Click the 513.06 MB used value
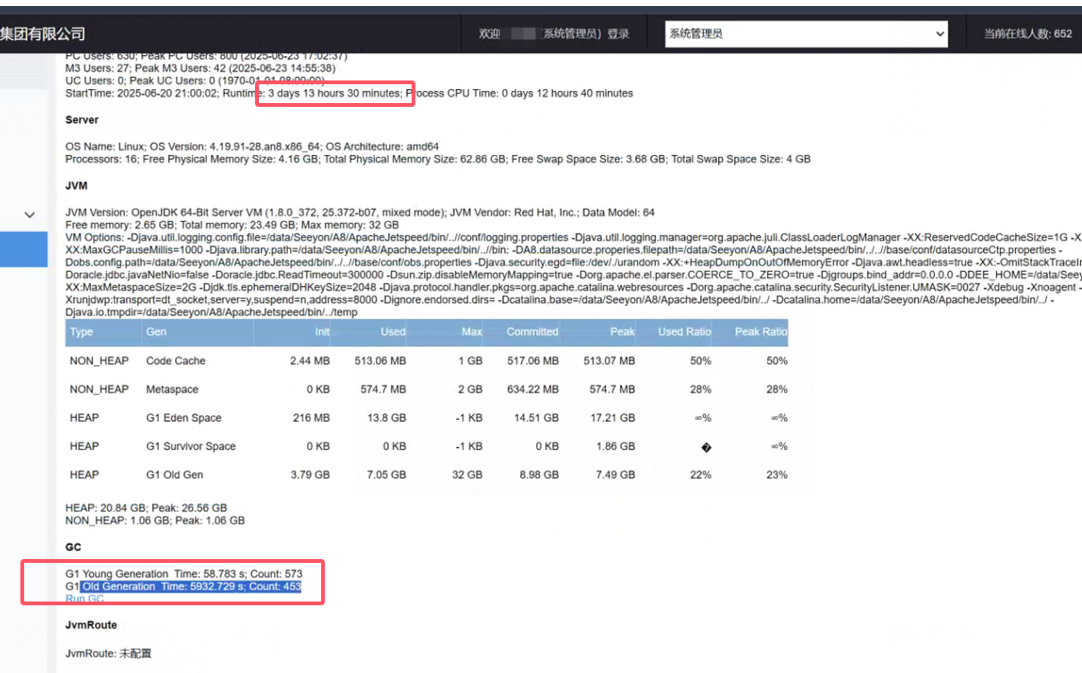The height and width of the screenshot is (673, 1082). 380,361
